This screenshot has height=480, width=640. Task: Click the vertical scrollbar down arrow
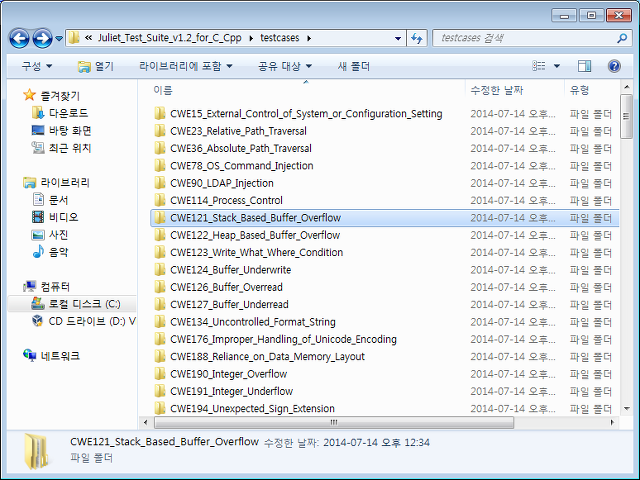(627, 408)
